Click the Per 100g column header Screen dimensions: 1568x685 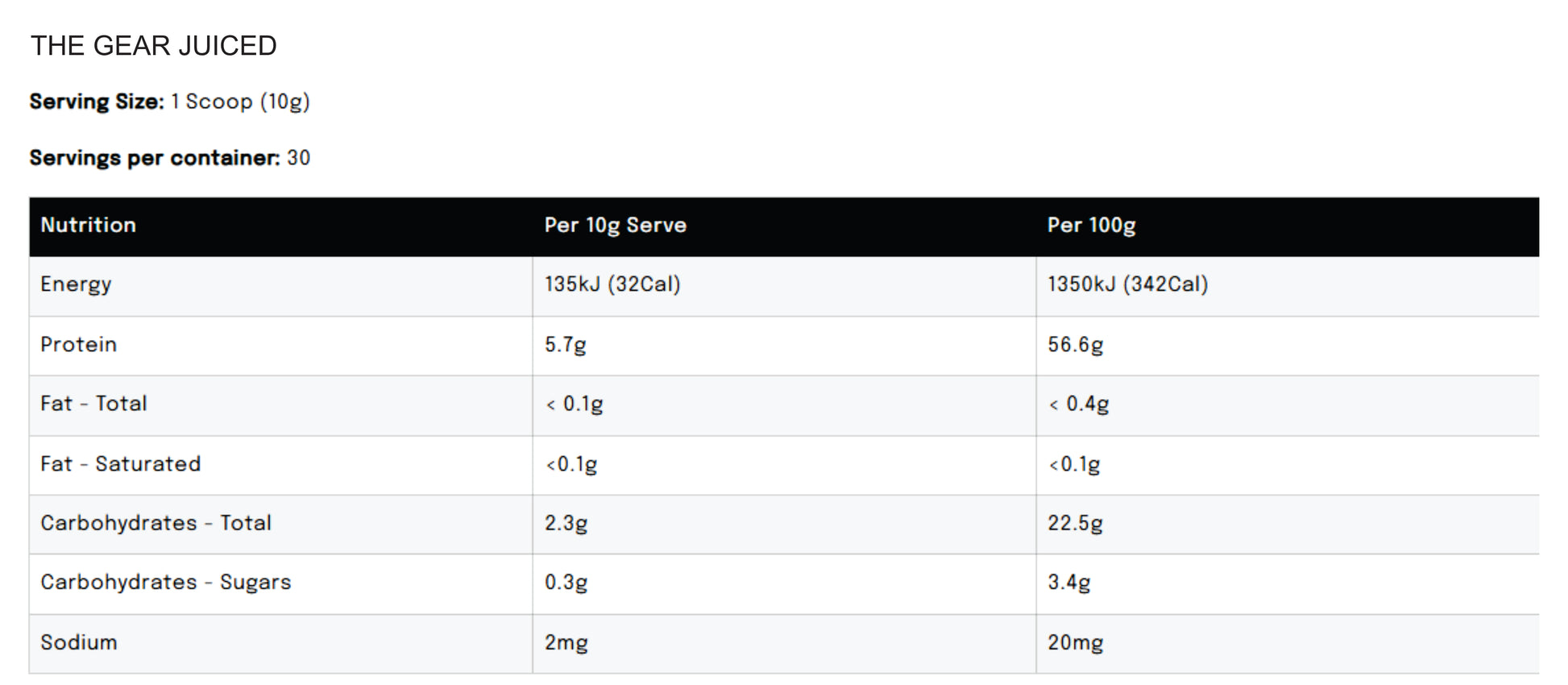click(1092, 226)
